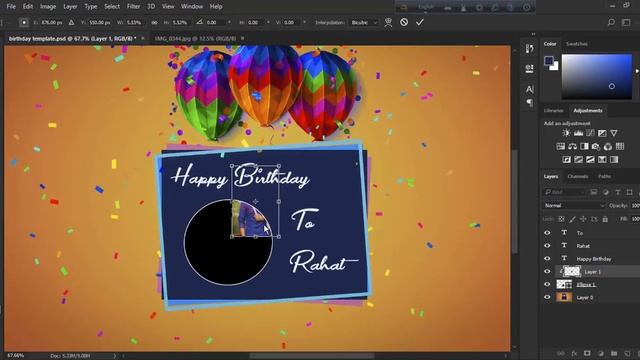Select the Ellipse 1 layer name
Viewport: 640px width, 360px height.
(586, 284)
